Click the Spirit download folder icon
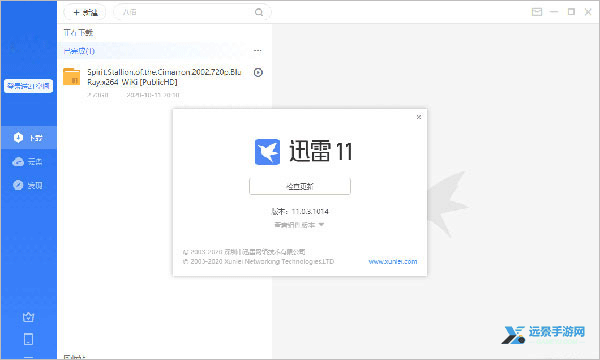The image size is (600, 360). [72, 77]
